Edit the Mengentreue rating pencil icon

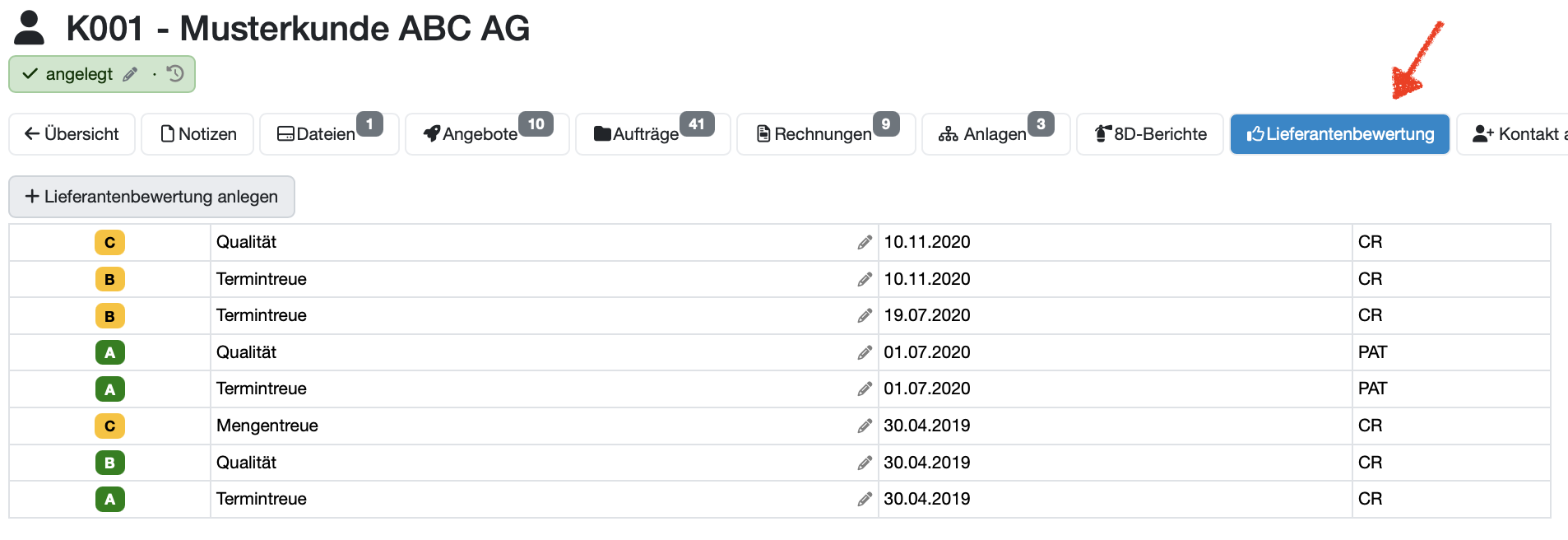pos(865,426)
